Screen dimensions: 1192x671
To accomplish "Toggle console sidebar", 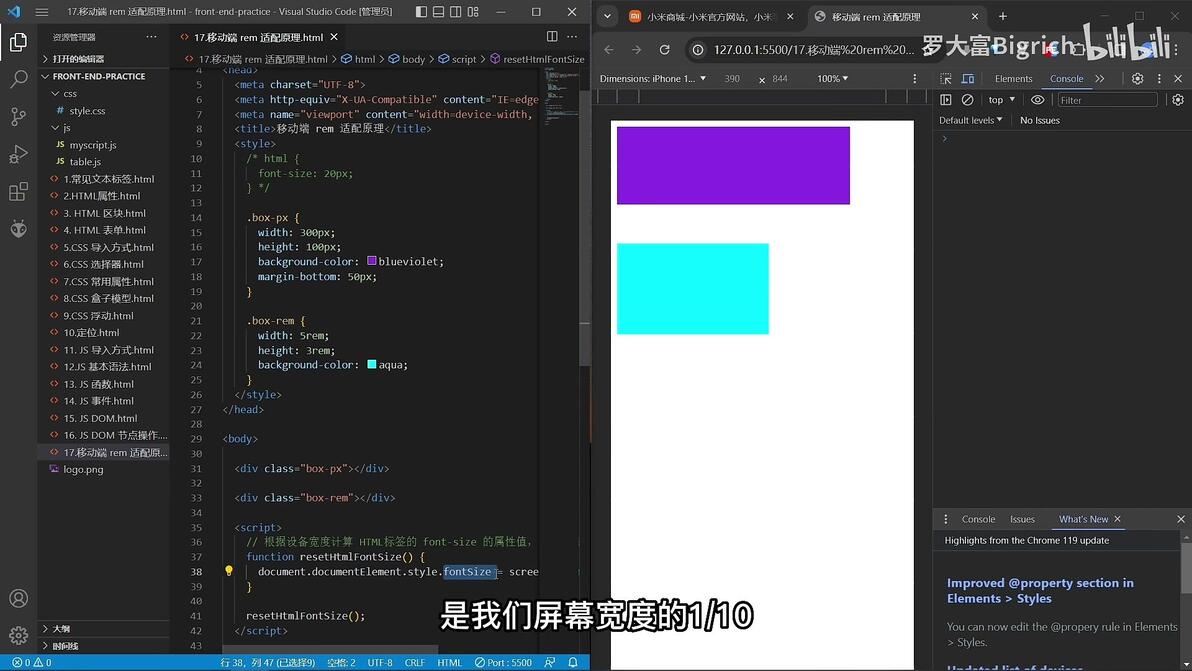I will coord(946,100).
